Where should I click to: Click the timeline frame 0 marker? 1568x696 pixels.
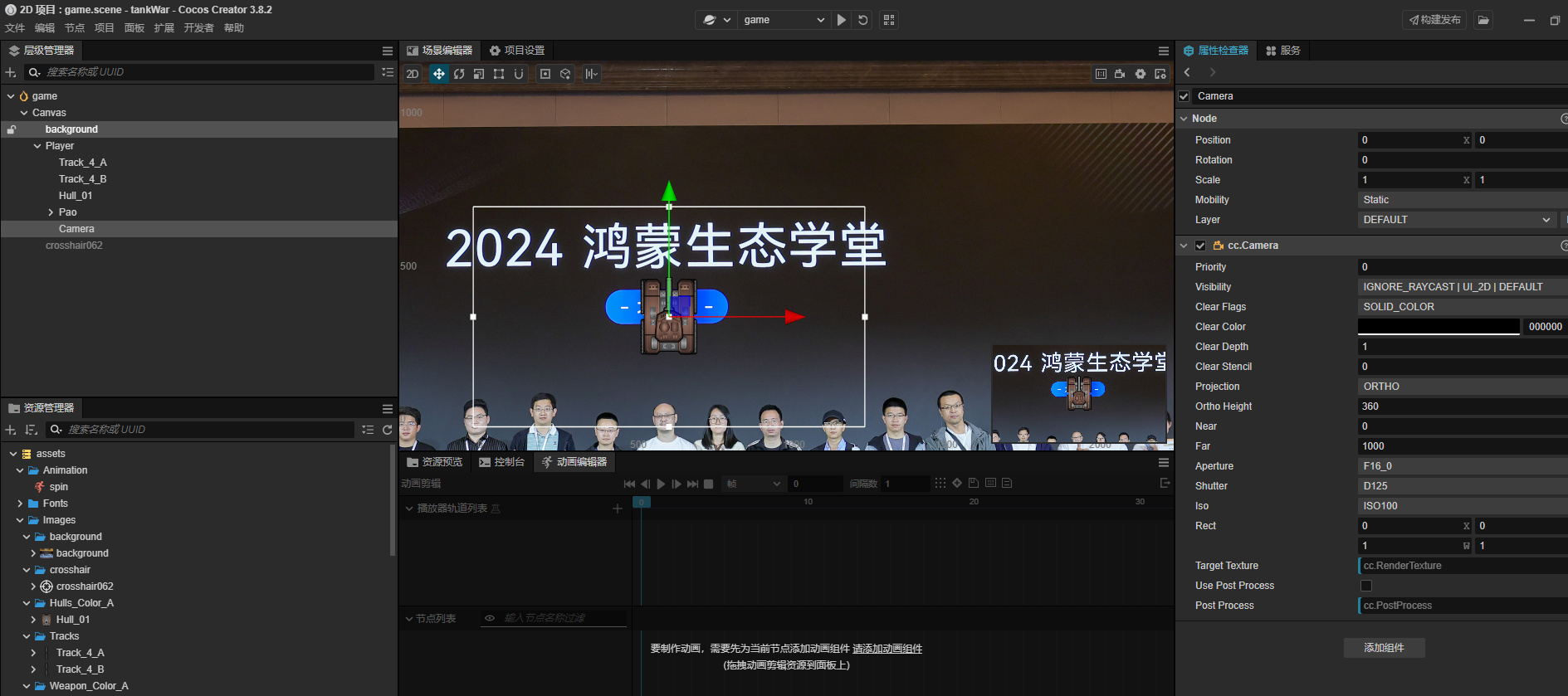642,502
